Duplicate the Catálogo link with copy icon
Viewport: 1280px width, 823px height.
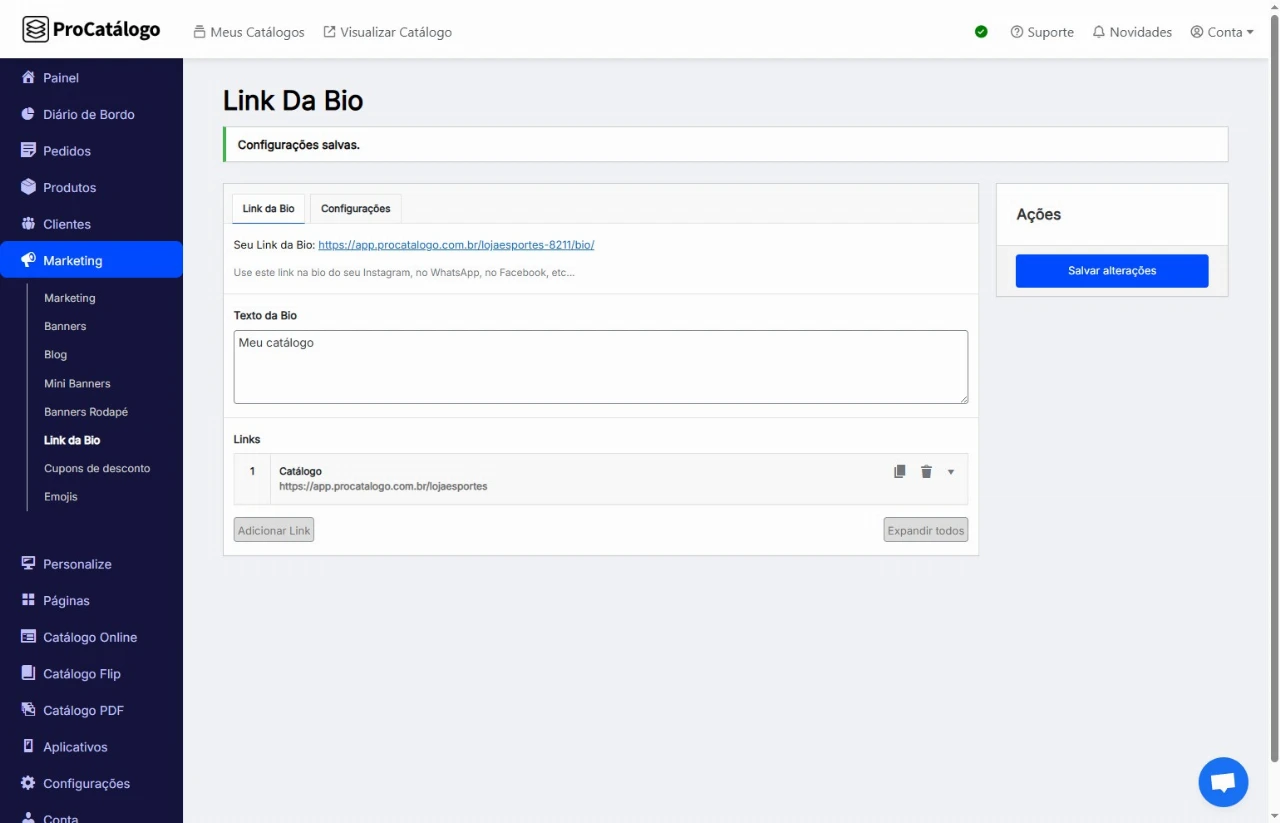pos(900,472)
